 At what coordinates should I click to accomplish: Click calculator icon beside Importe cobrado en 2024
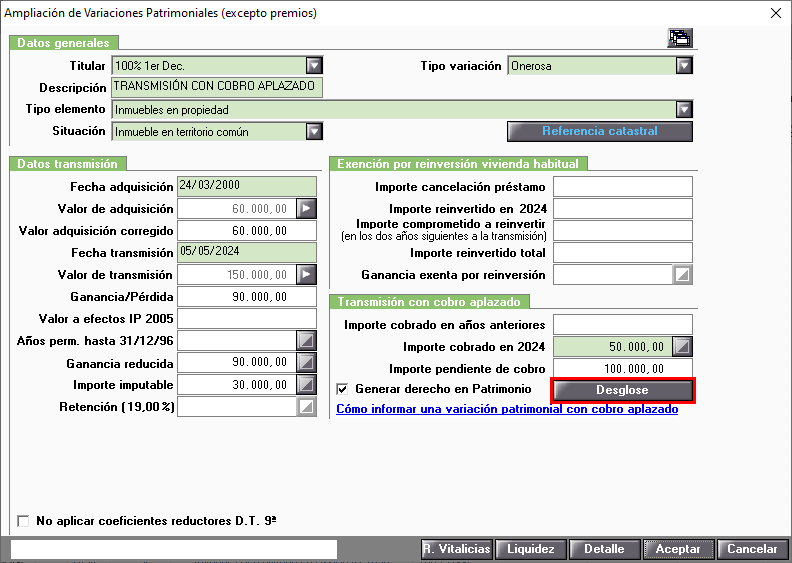coord(682,347)
